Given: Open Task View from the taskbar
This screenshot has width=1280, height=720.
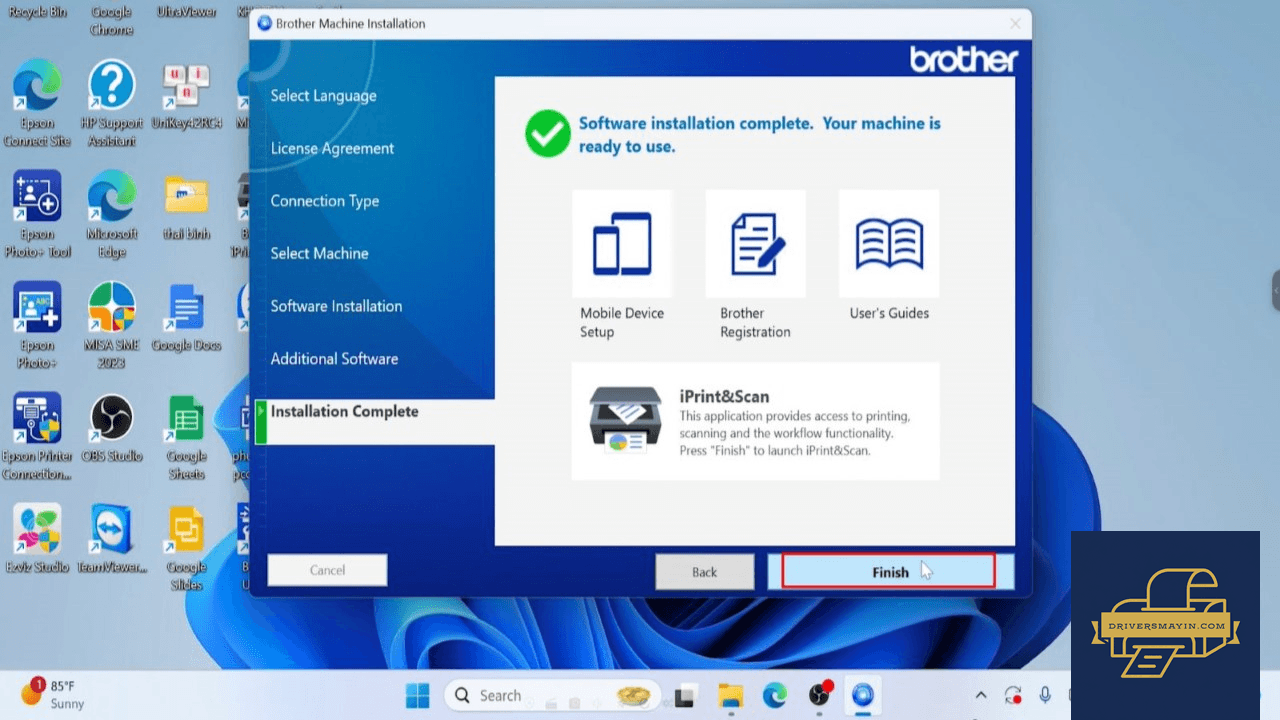Looking at the screenshot, I should 685,695.
